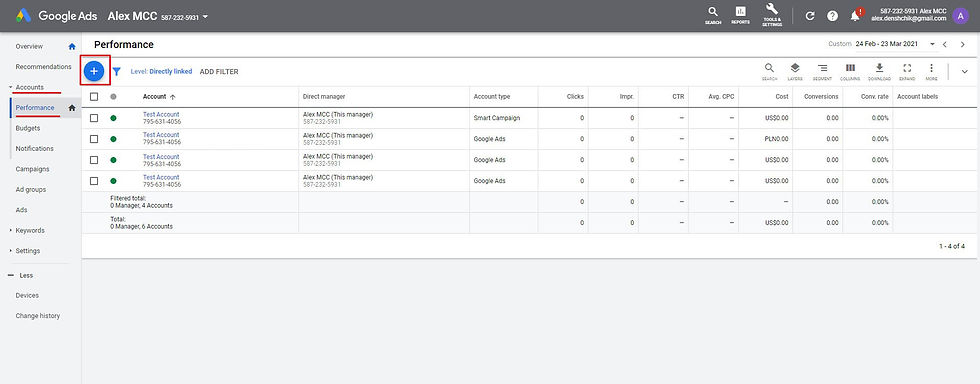Sort by the Clicks column header

pyautogui.click(x=575, y=97)
